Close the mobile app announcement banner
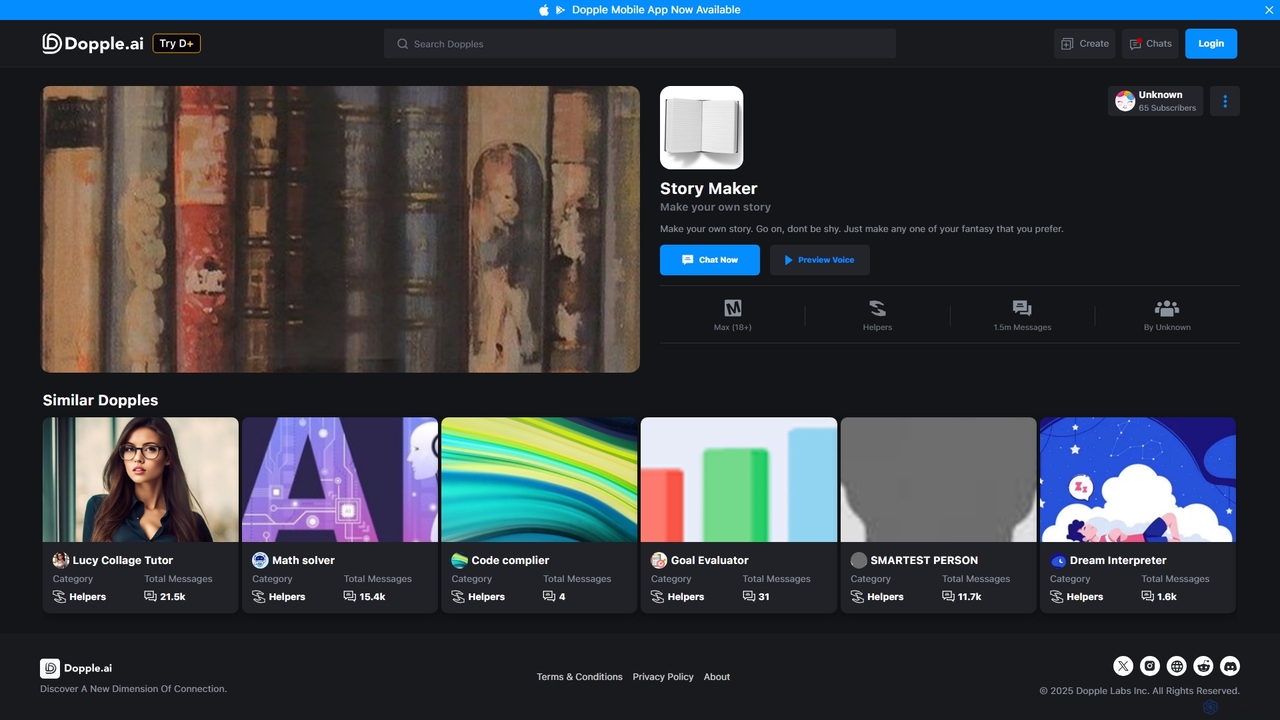 [x=1269, y=10]
